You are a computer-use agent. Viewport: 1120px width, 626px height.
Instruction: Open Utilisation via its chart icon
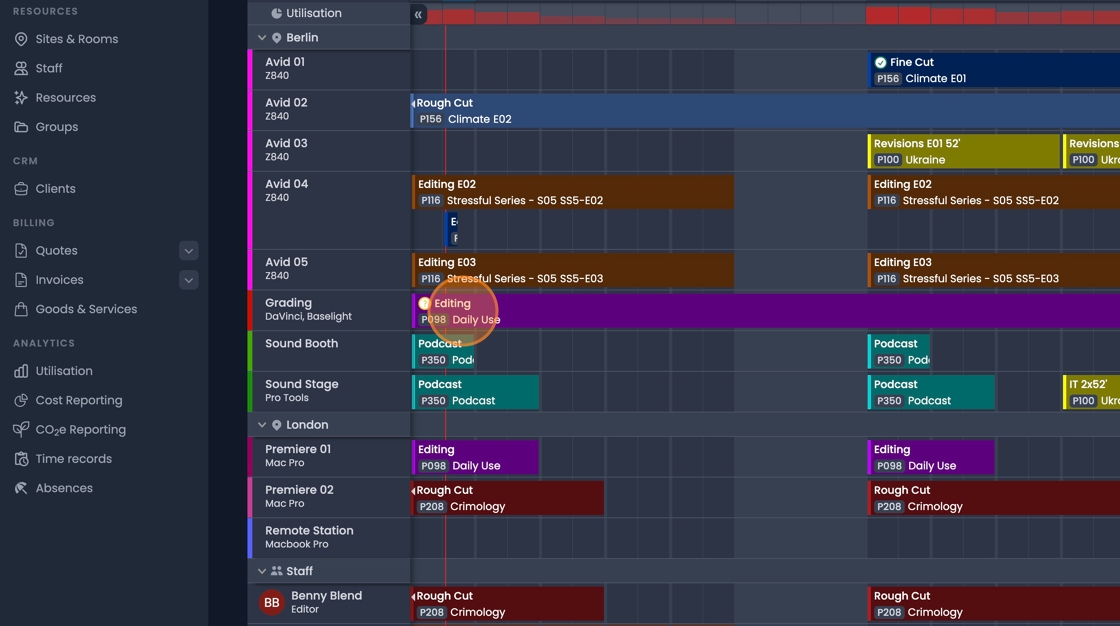20,371
